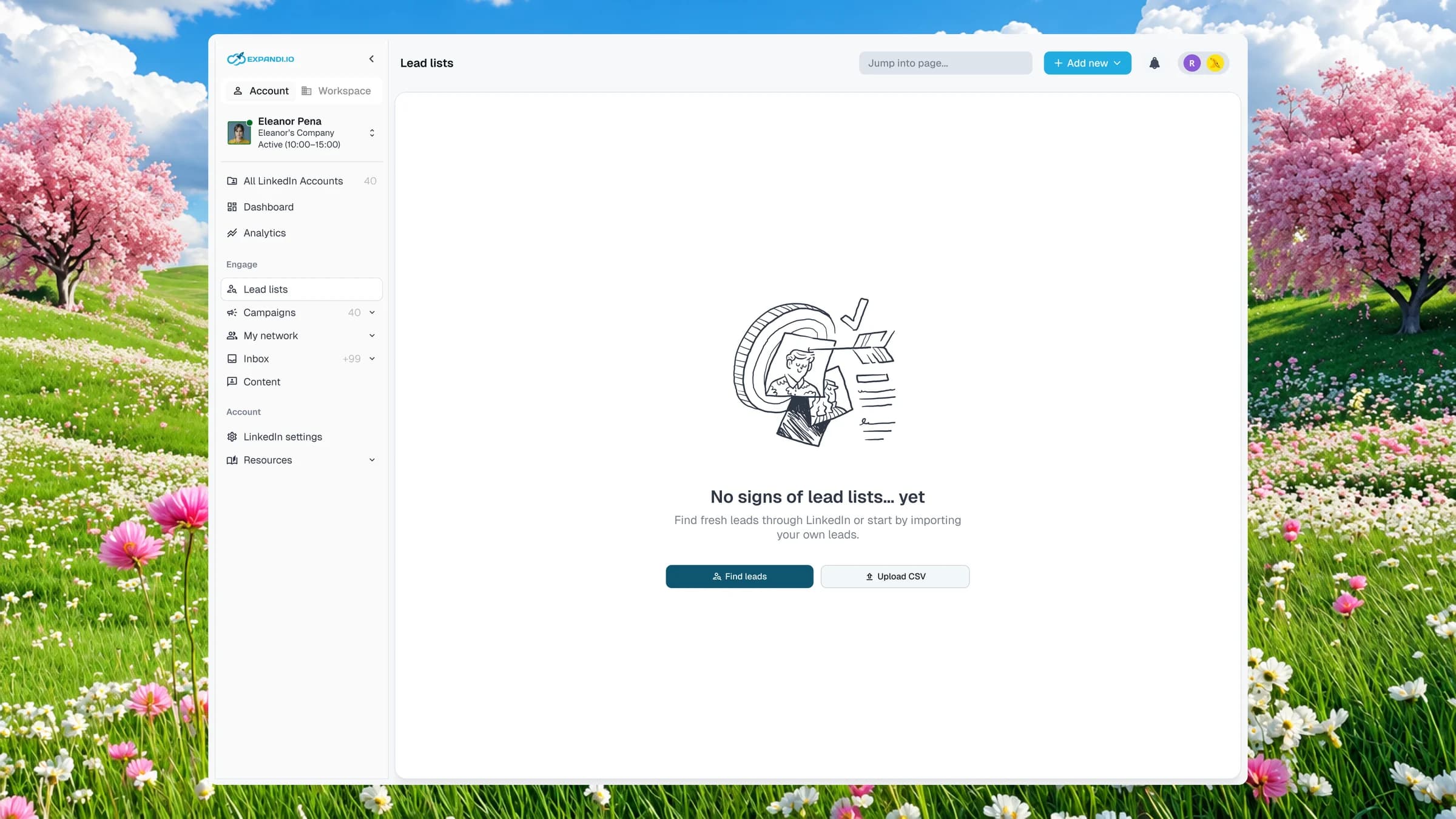1456x819 pixels.
Task: Switch to the Account tab
Action: click(x=261, y=91)
